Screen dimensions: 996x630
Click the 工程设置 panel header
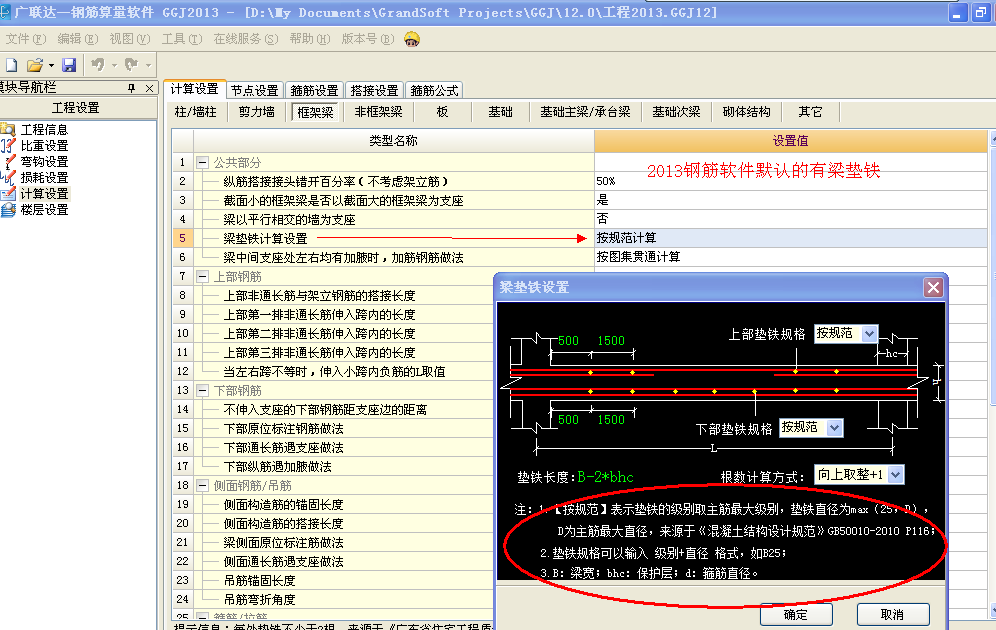click(76, 107)
